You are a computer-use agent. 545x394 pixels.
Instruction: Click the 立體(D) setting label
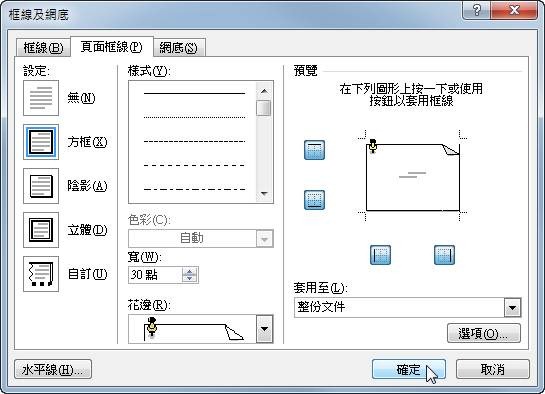[87, 230]
